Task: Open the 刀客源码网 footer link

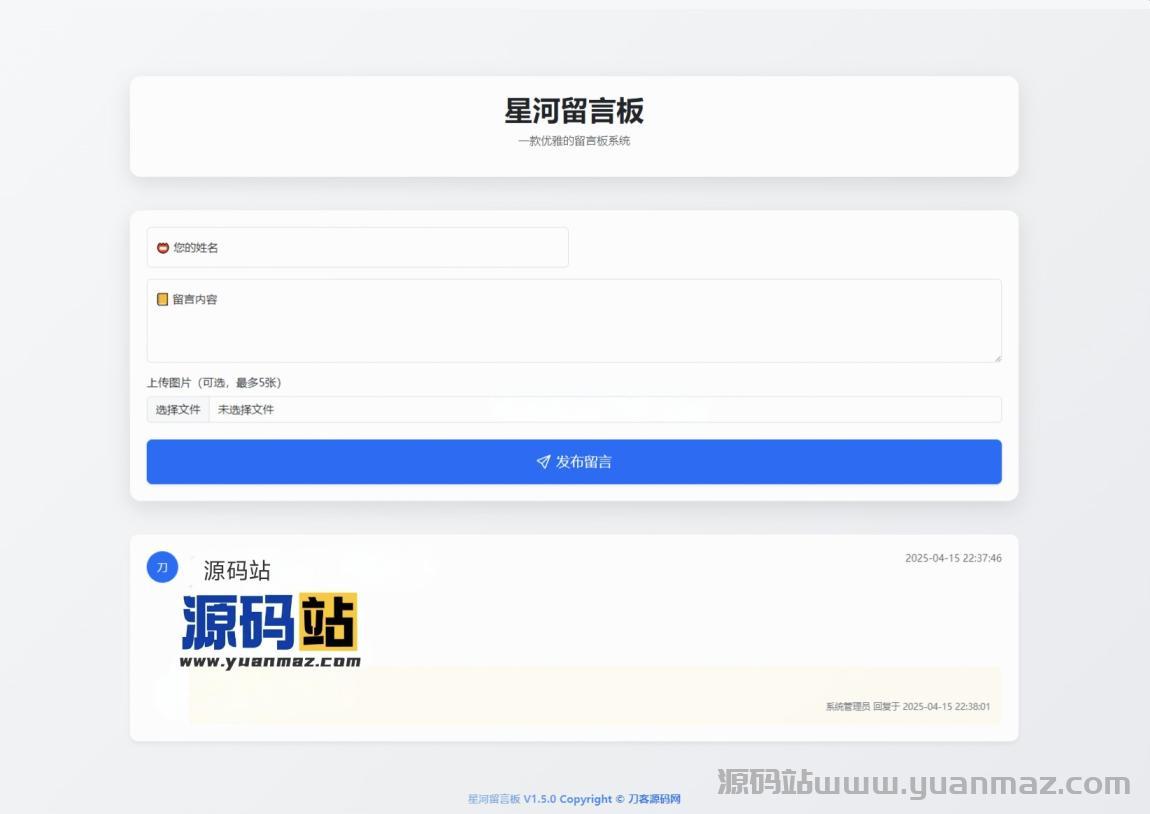Action: pyautogui.click(x=654, y=799)
